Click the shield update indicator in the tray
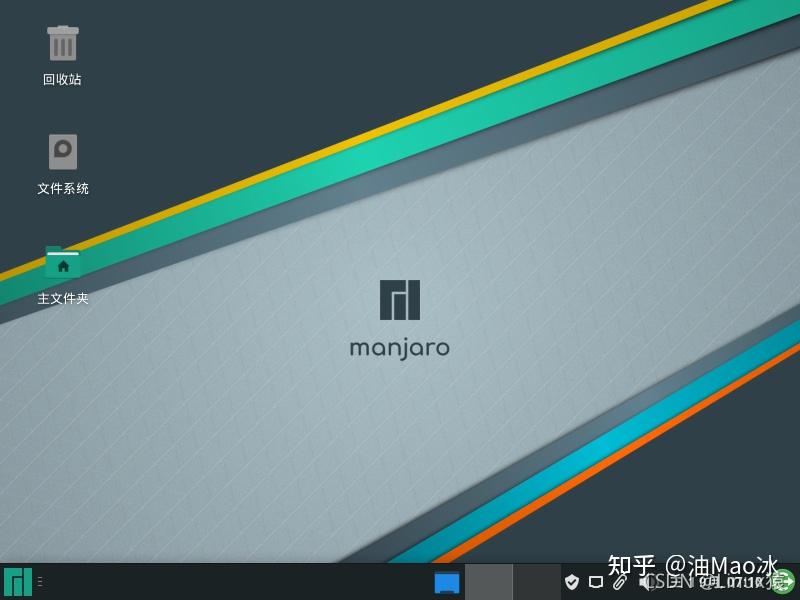Screen dimensions: 800x600 click(x=572, y=583)
